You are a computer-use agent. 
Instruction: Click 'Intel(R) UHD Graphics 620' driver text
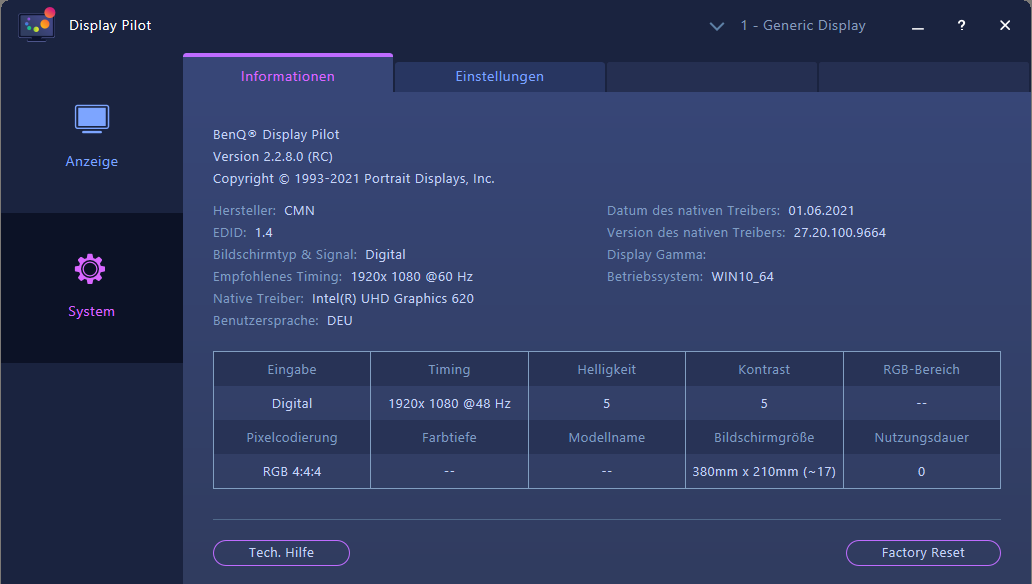392,299
